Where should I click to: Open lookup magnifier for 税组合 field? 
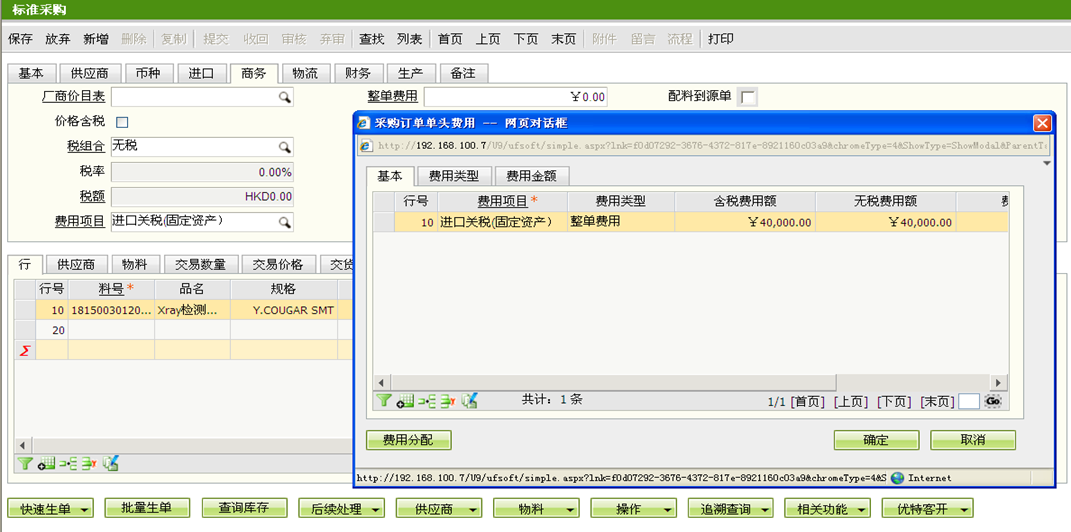coord(284,147)
